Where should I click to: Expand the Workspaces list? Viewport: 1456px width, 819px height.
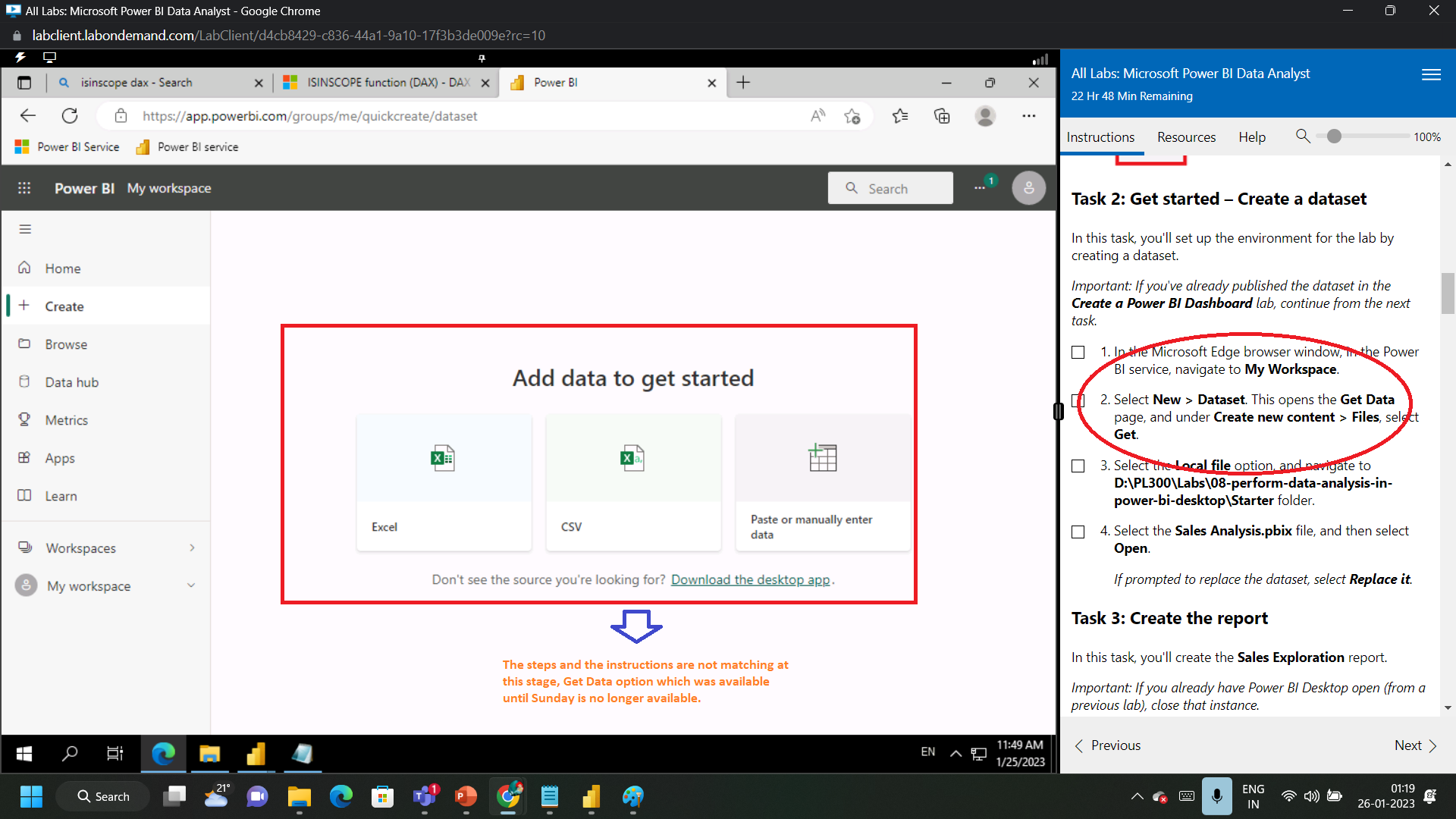pyautogui.click(x=80, y=548)
